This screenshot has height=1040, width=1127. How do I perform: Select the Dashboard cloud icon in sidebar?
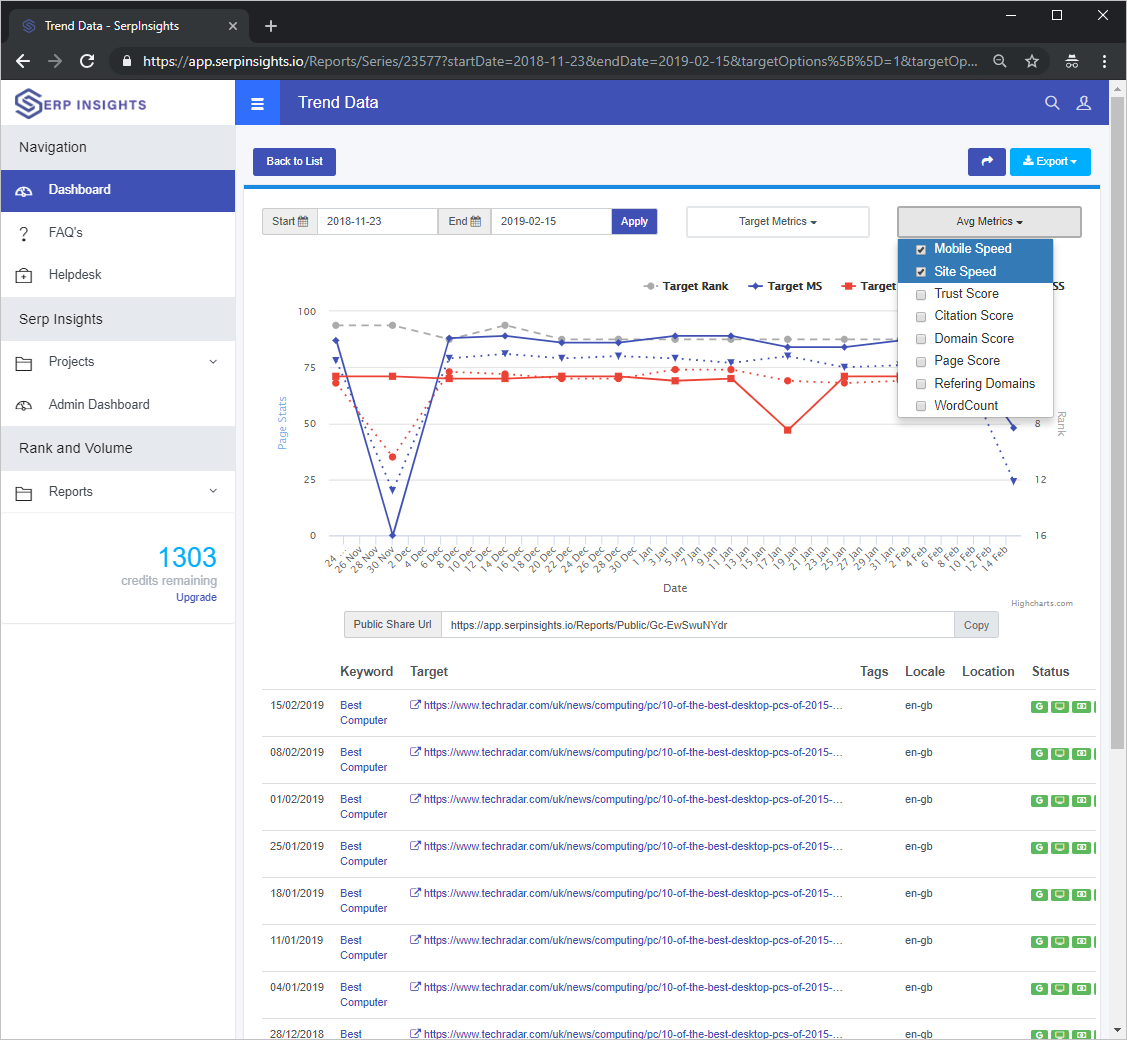tap(24, 190)
